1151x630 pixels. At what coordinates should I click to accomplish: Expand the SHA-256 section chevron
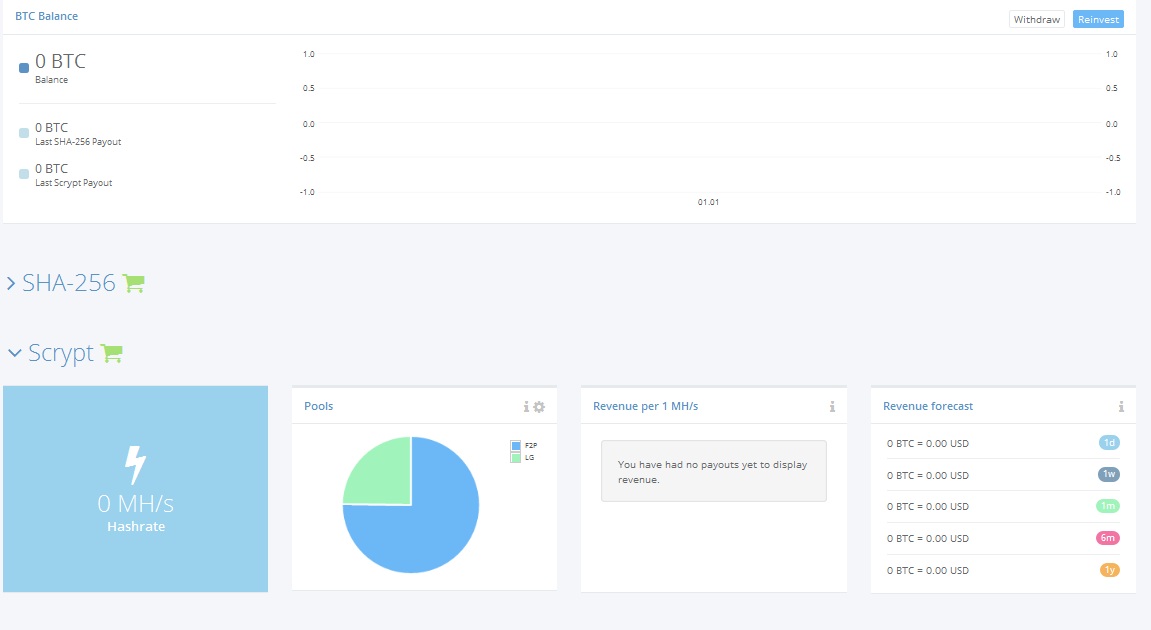coord(11,283)
